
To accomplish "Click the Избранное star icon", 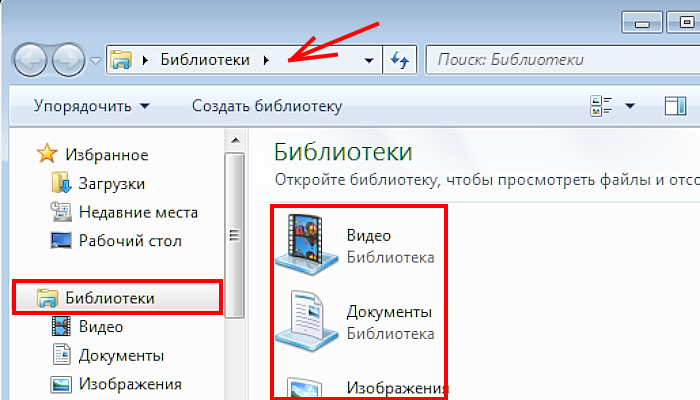I will tap(47, 154).
